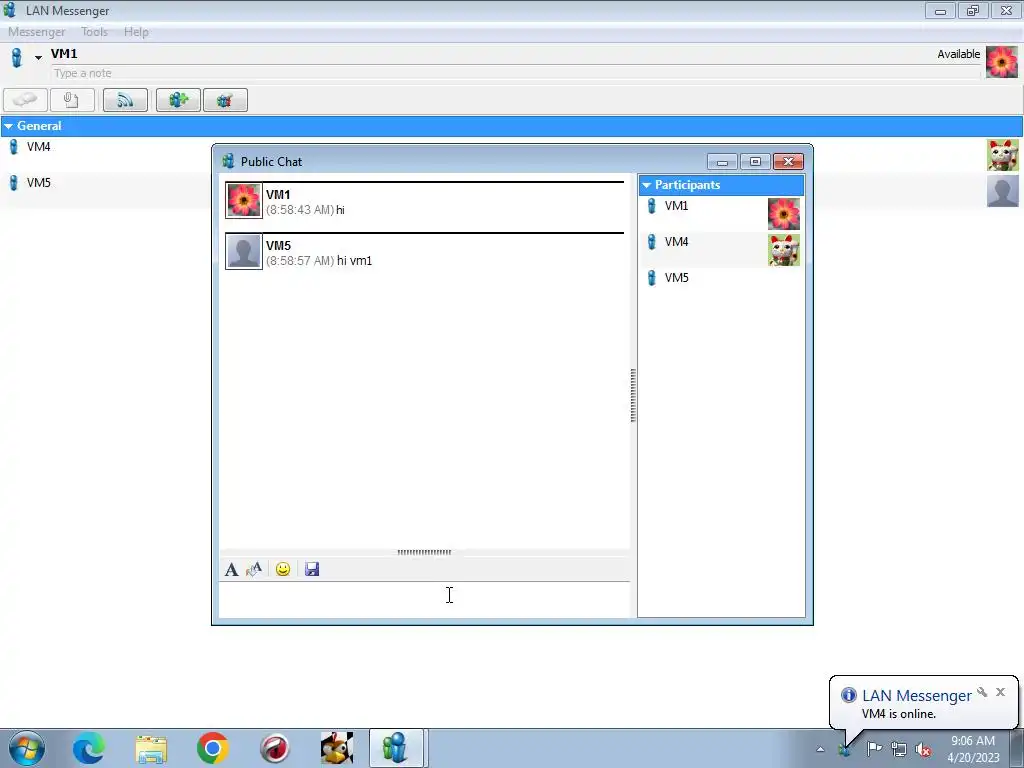This screenshot has width=1024, height=768.
Task: Click the broadcast message toolbar button
Action: 125,100
